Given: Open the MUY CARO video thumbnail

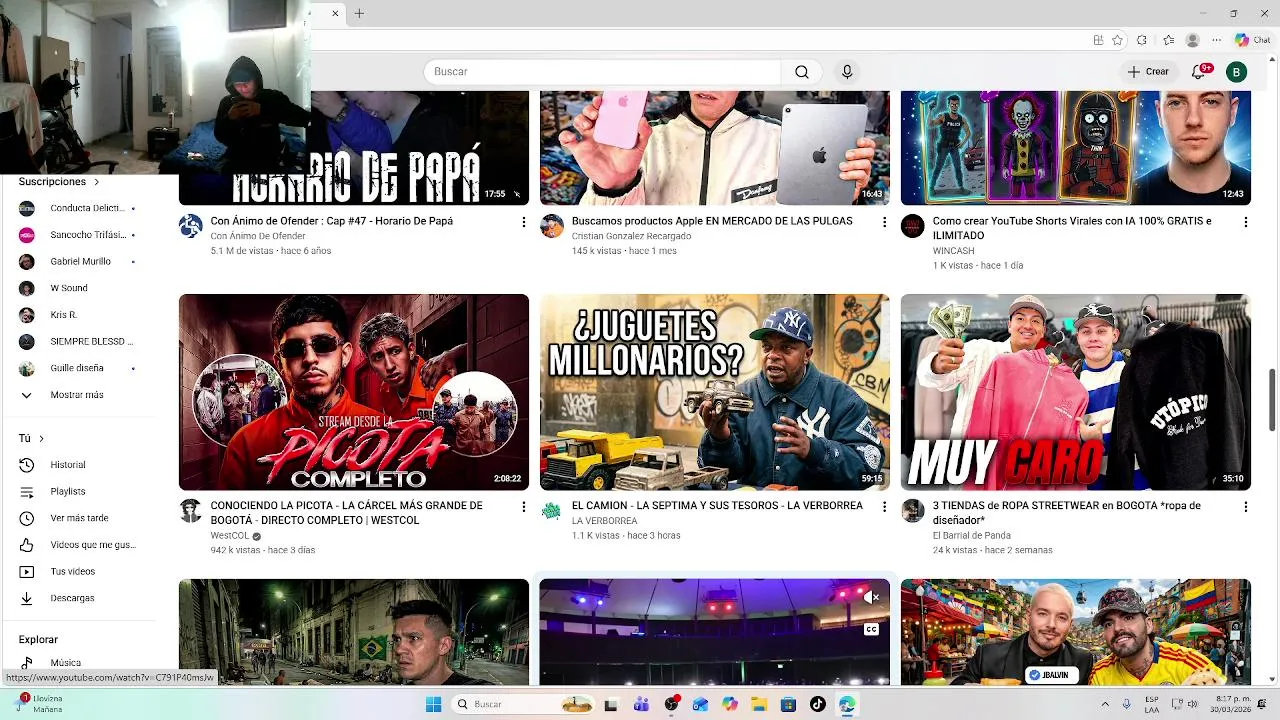Looking at the screenshot, I should tap(1075, 392).
